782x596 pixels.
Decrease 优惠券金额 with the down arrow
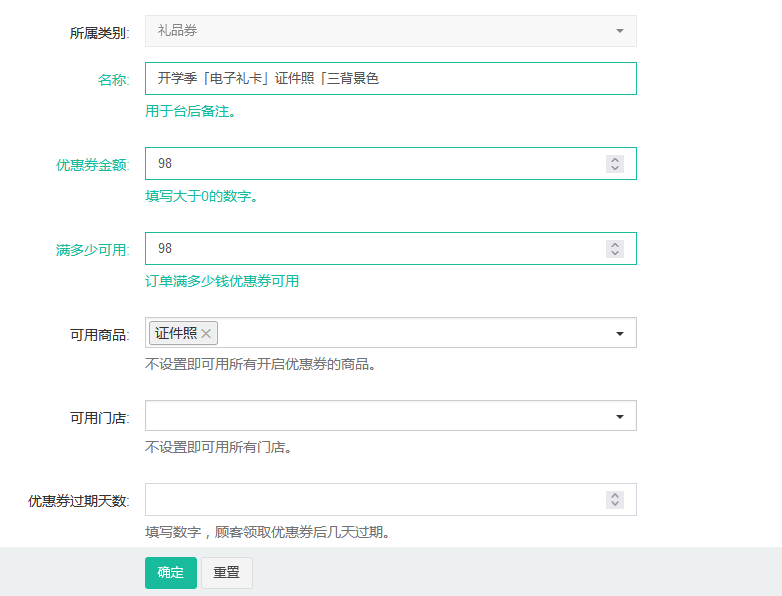click(x=615, y=168)
